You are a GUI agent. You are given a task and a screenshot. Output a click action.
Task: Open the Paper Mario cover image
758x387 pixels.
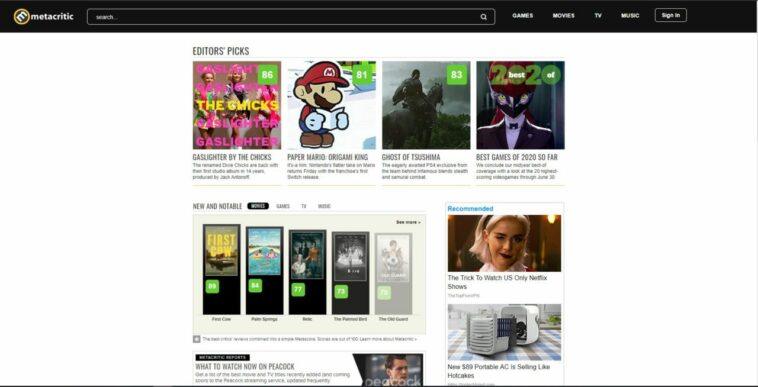332,105
